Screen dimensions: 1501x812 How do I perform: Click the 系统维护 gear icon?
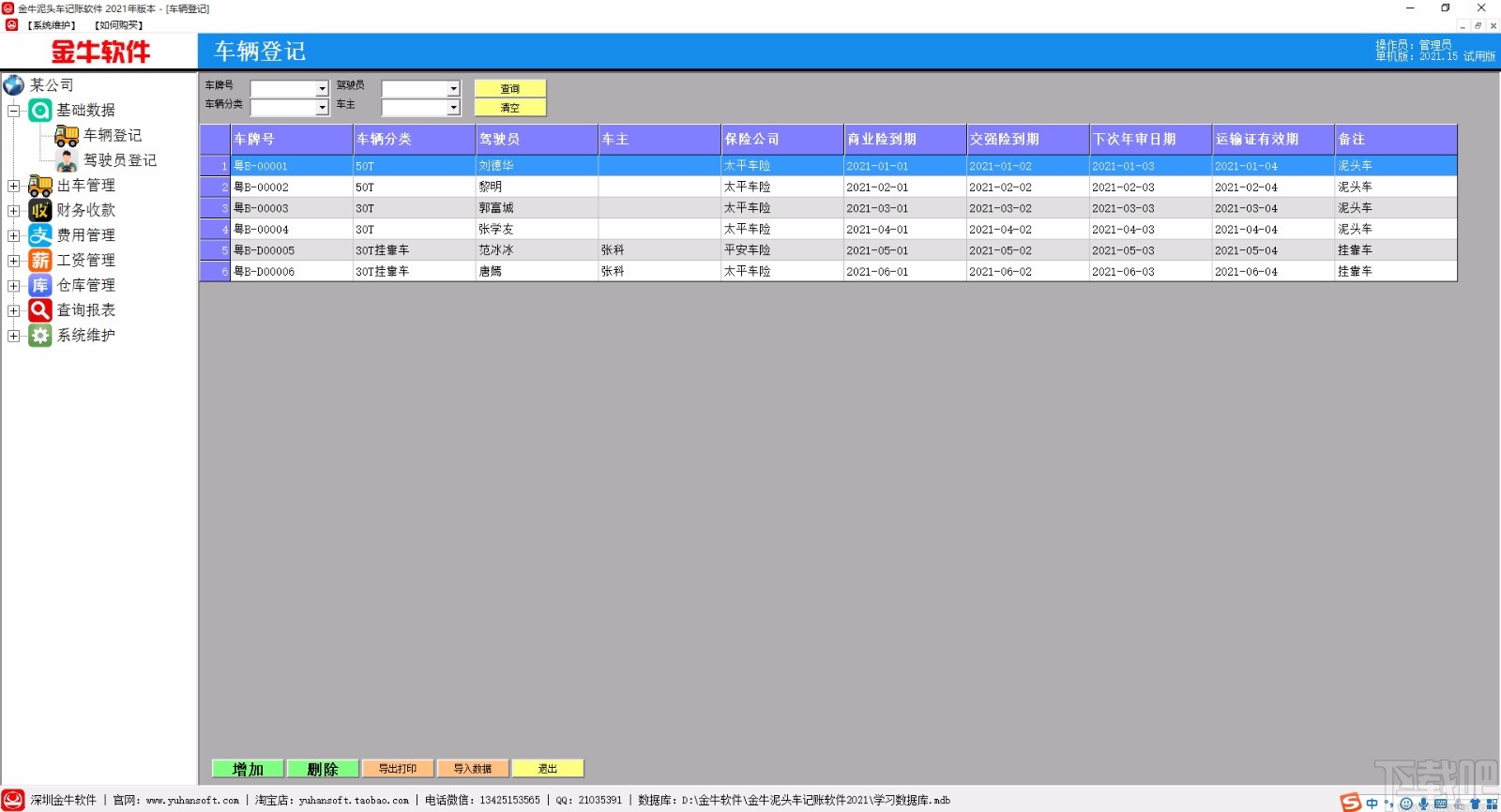[40, 336]
